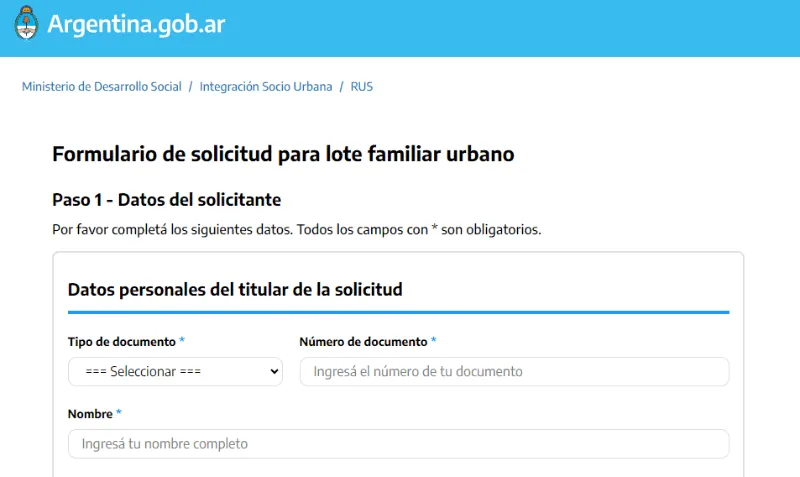The width and height of the screenshot is (800, 477).
Task: Select the RUS breadcrumb item
Action: point(361,87)
